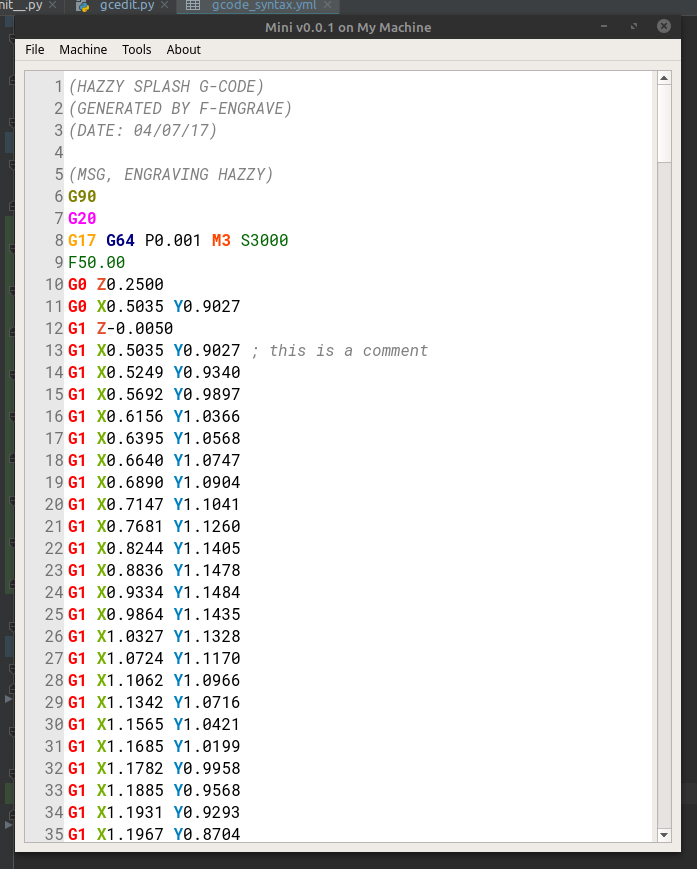Click X1.1062 on line 28

130,681
